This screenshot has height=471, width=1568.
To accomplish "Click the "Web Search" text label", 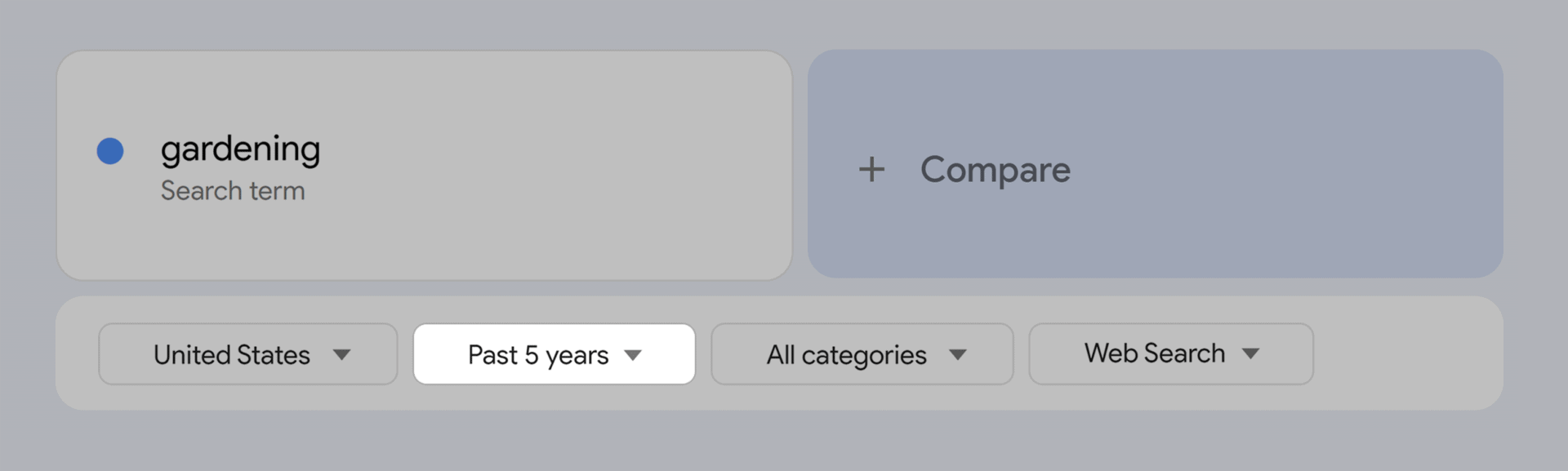I will 1154,353.
